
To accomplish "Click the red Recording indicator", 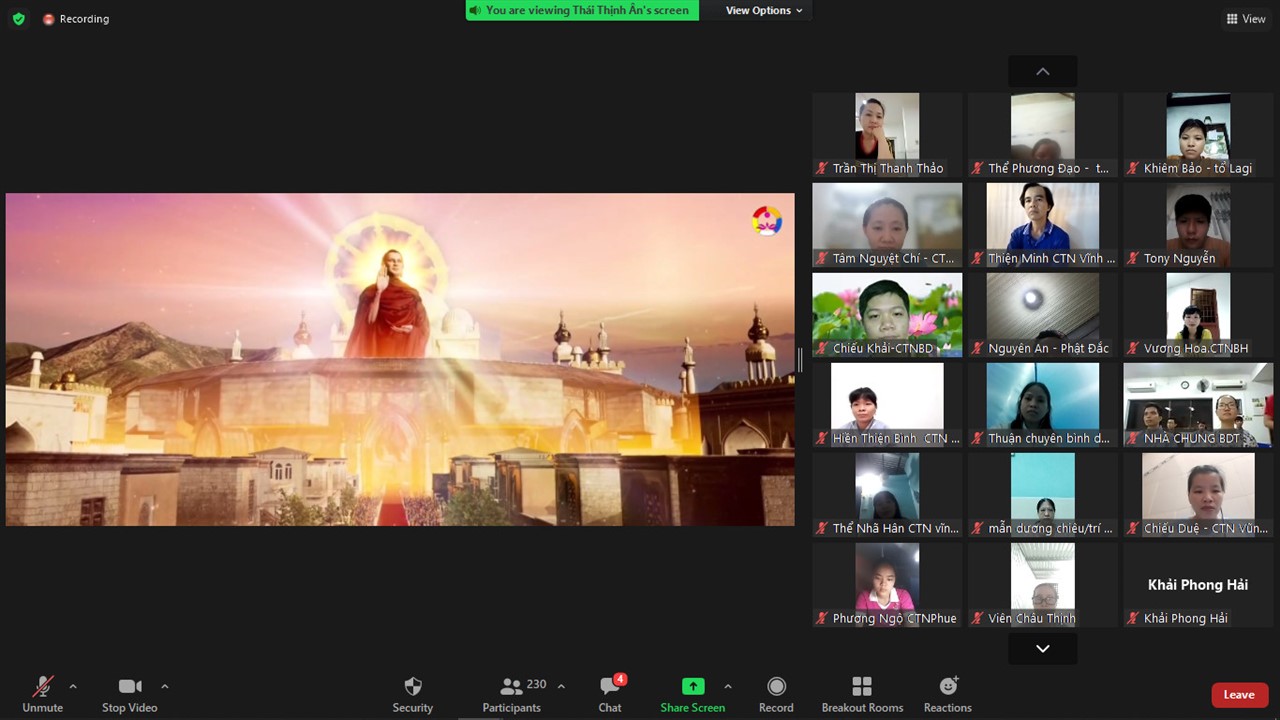I will (76, 19).
